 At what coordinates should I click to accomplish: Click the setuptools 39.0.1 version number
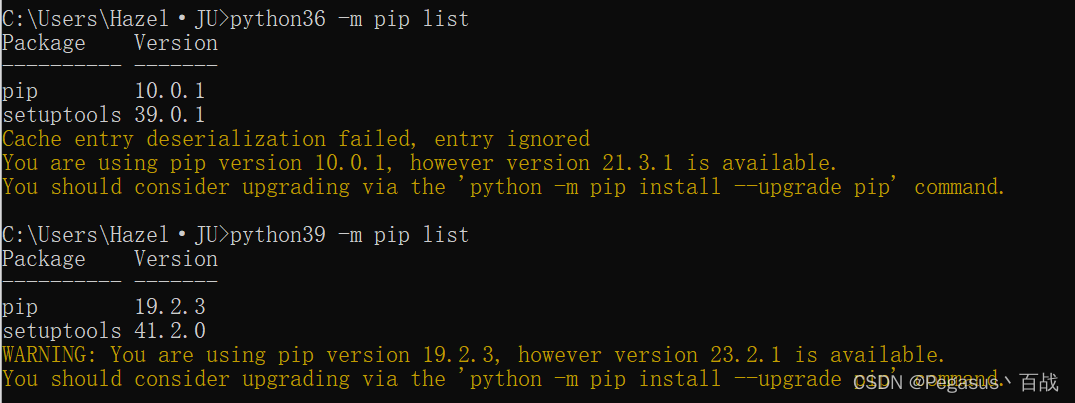pos(170,115)
